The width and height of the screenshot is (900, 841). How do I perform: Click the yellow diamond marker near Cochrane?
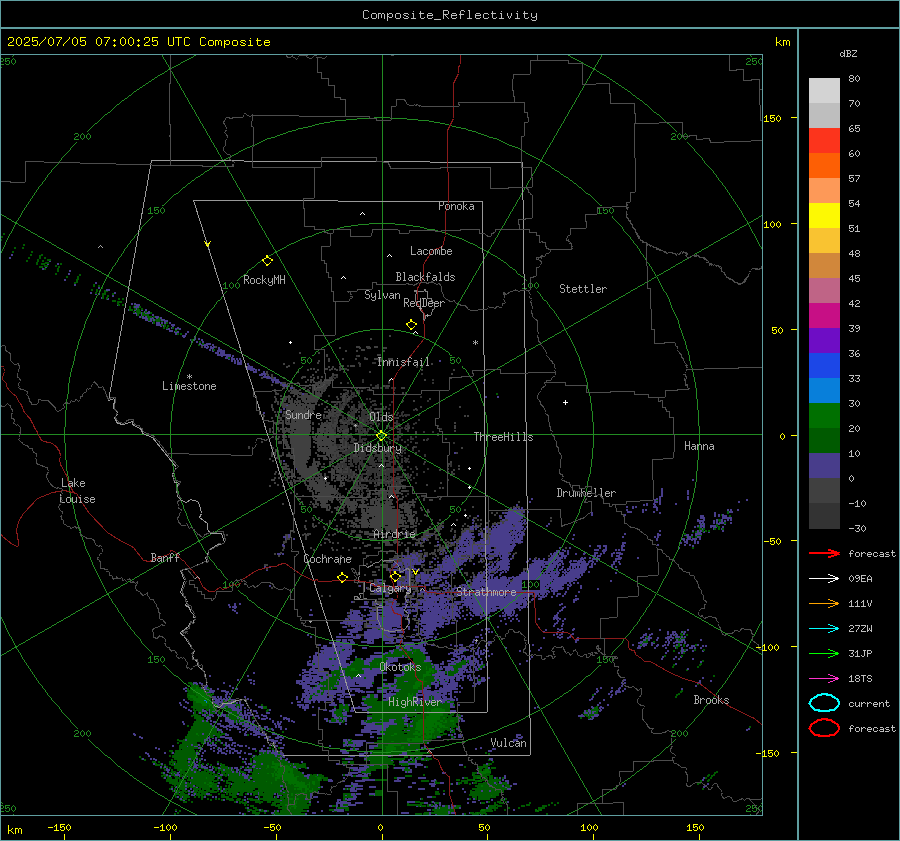pyautogui.click(x=343, y=577)
